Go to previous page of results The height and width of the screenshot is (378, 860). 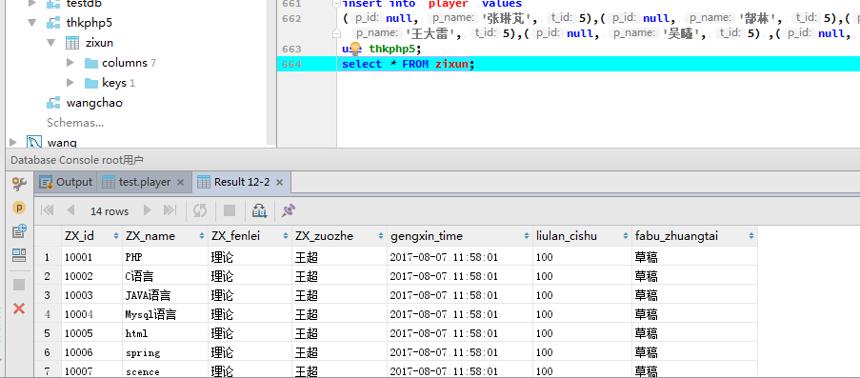pyautogui.click(x=71, y=210)
